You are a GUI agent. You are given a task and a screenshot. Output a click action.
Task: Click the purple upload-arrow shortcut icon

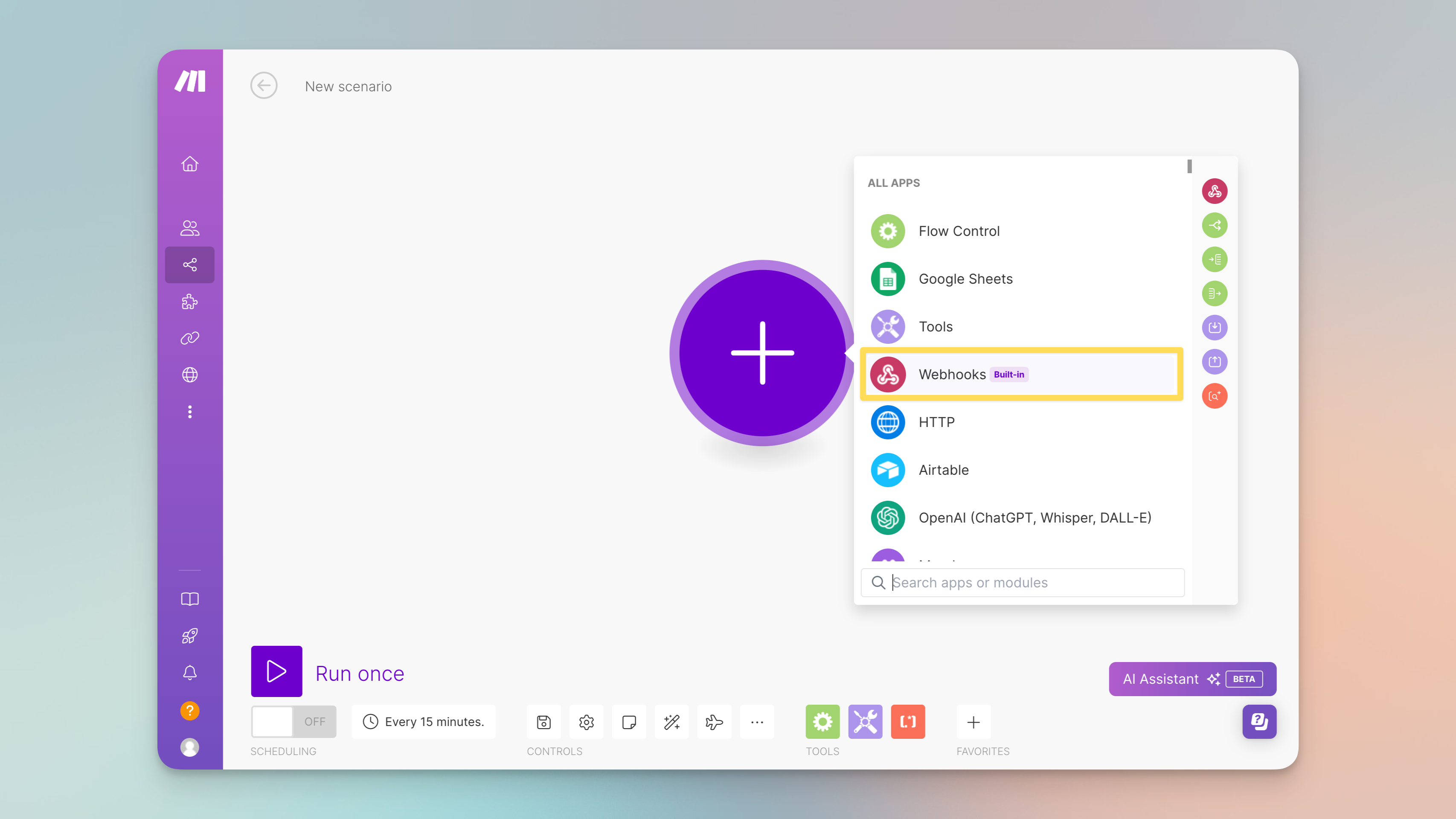pyautogui.click(x=1215, y=362)
